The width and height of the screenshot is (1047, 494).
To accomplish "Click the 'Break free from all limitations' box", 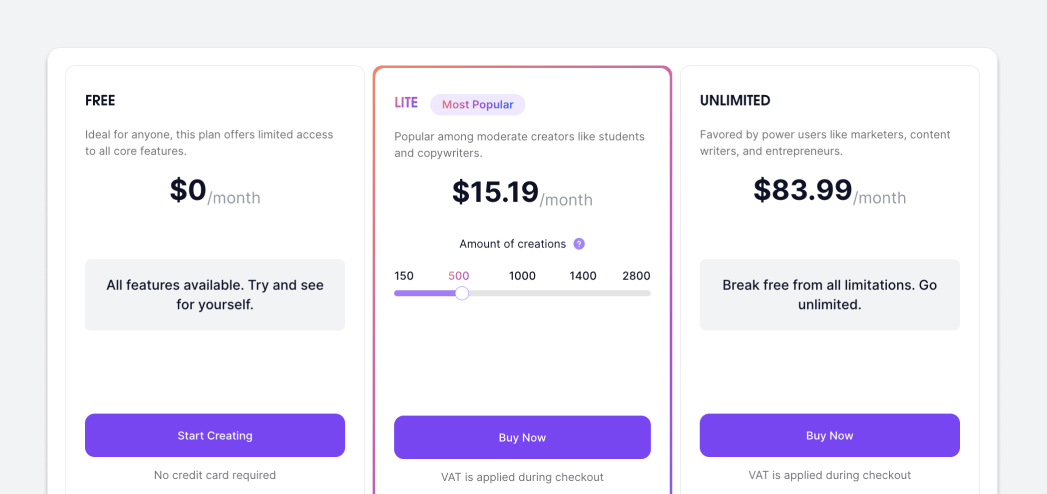I will 829,294.
